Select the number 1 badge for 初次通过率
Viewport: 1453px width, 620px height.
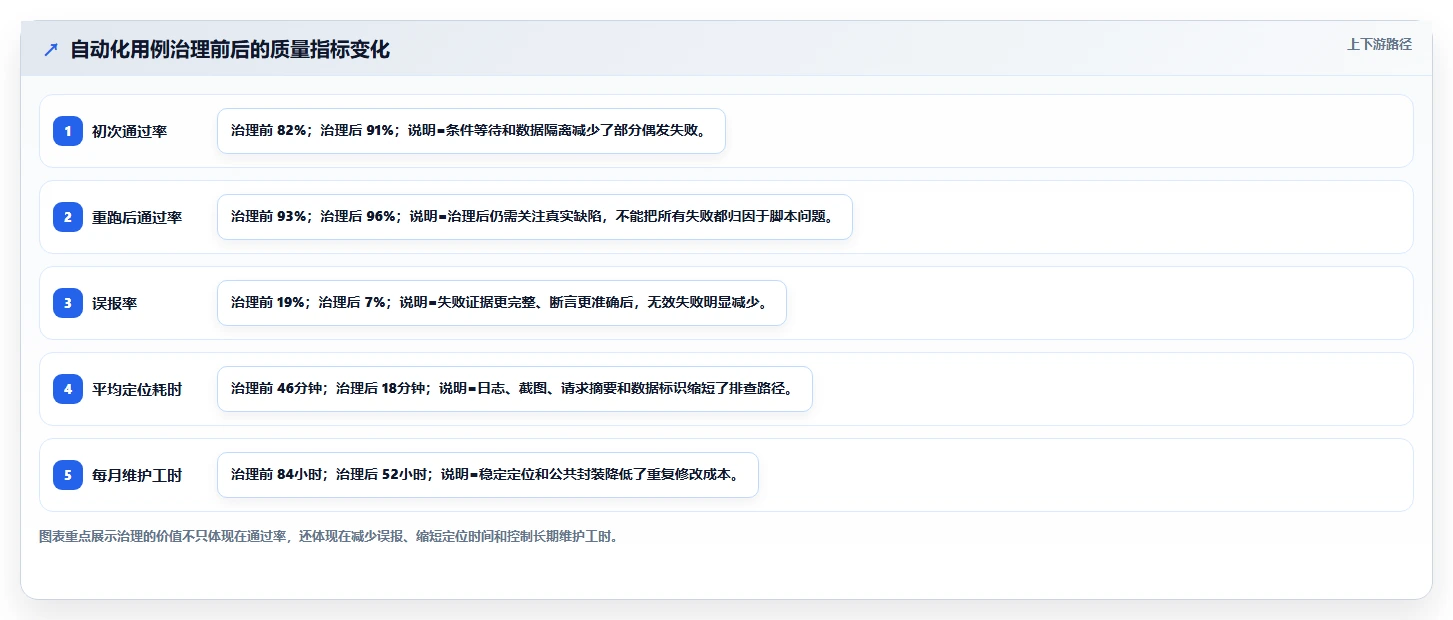tap(68, 131)
